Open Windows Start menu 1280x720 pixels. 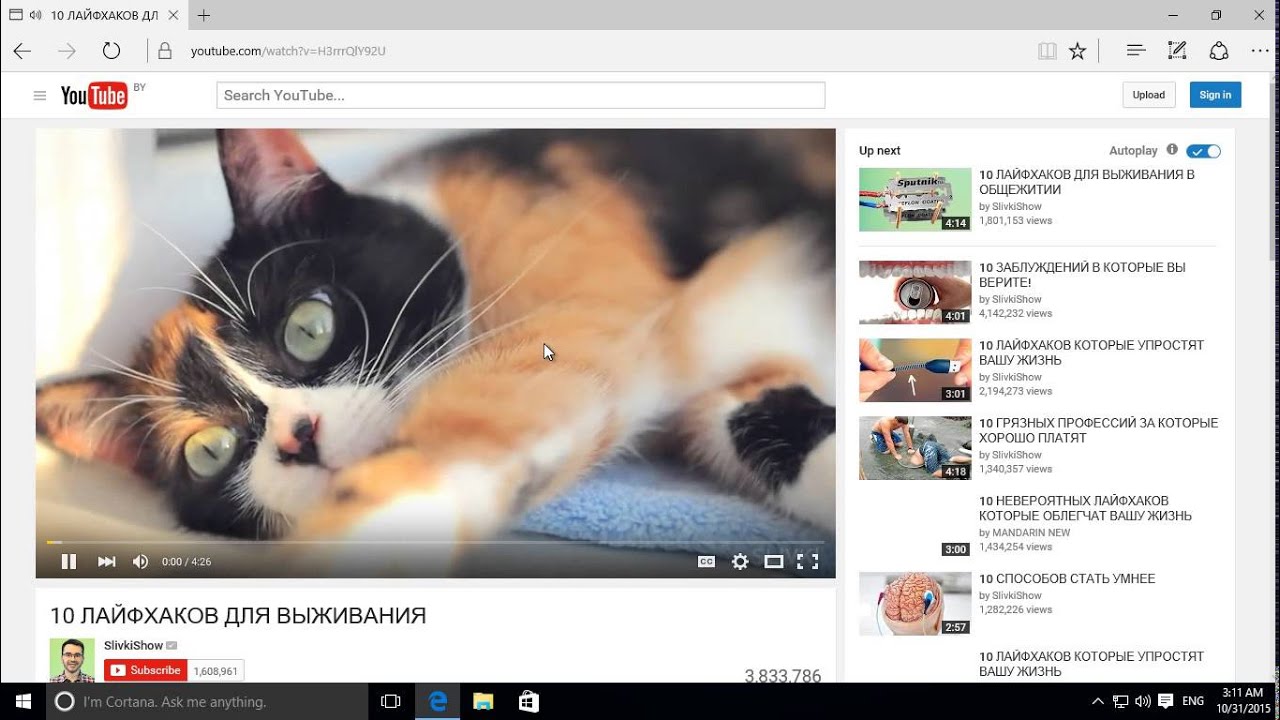tap(23, 701)
